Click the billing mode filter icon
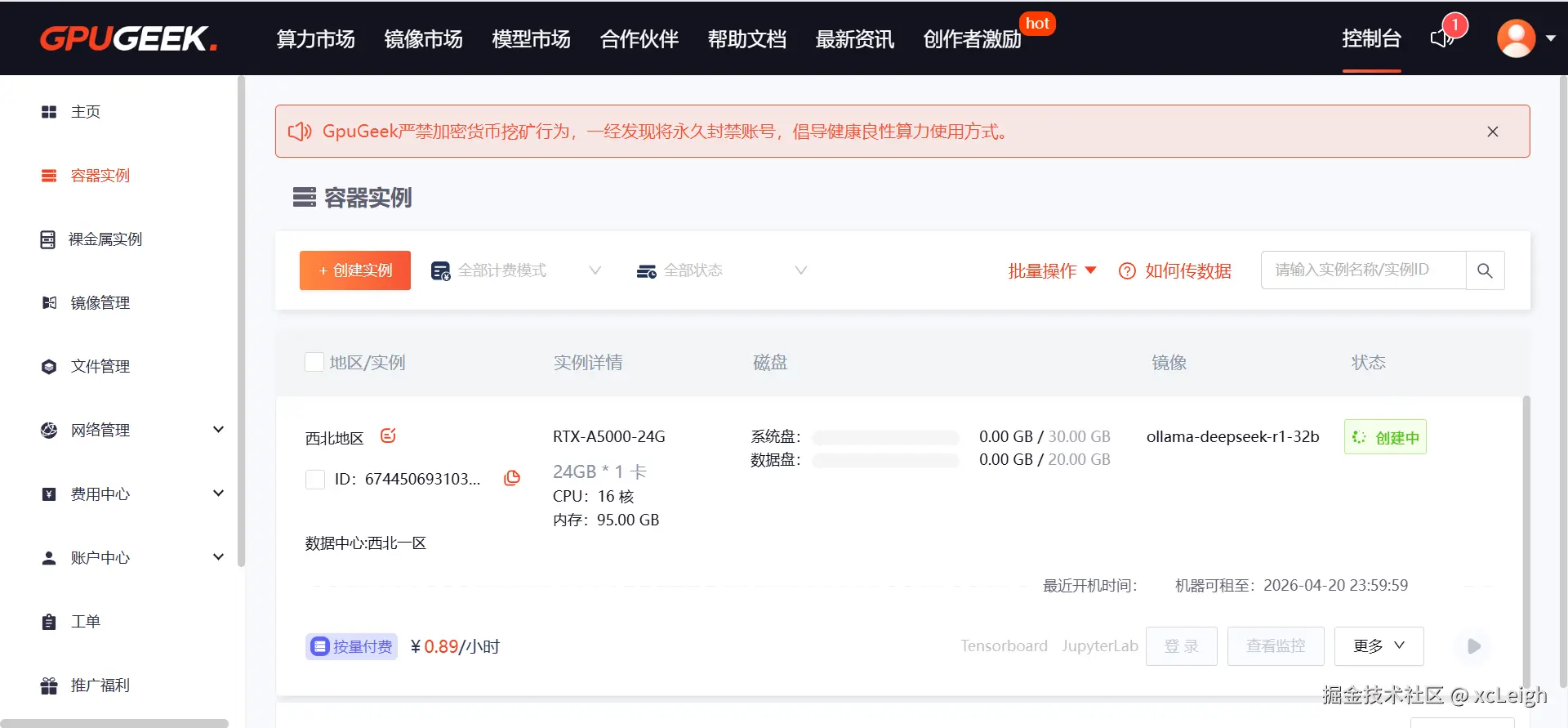1568x728 pixels. [x=440, y=271]
